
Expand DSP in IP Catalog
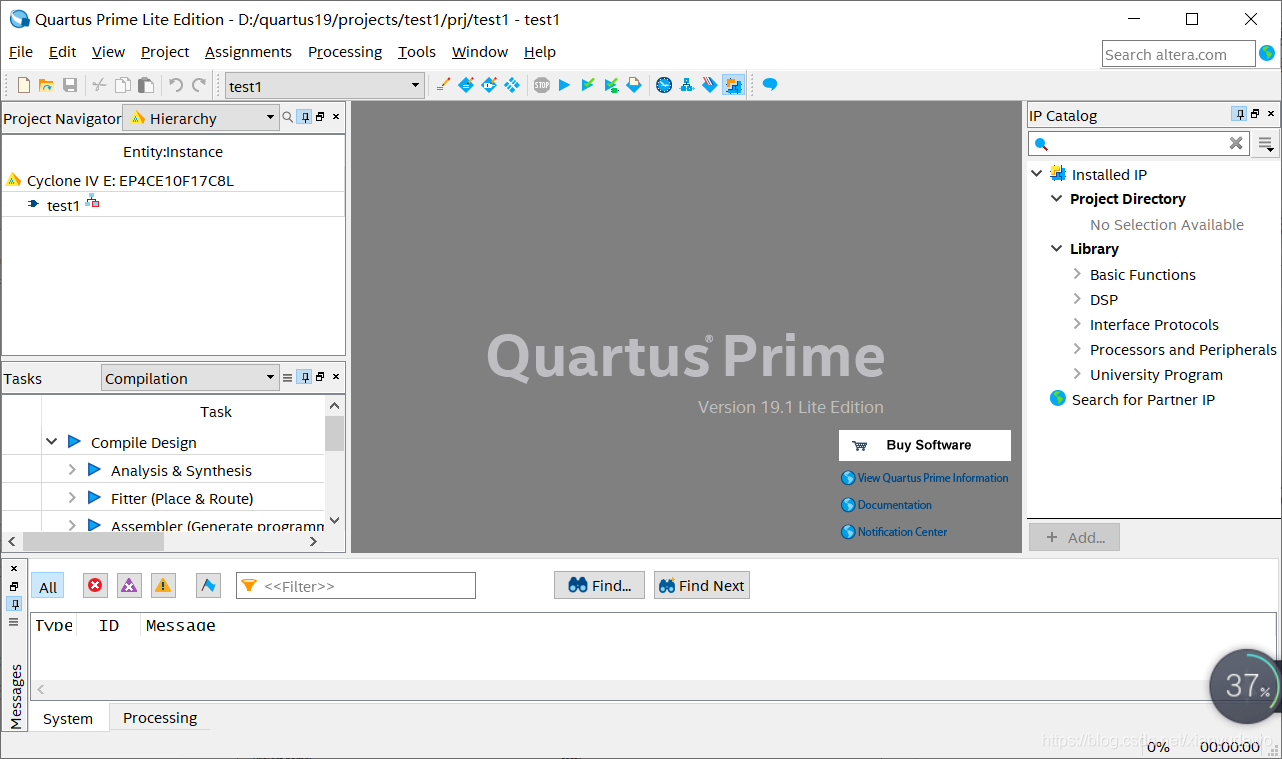coord(1077,298)
